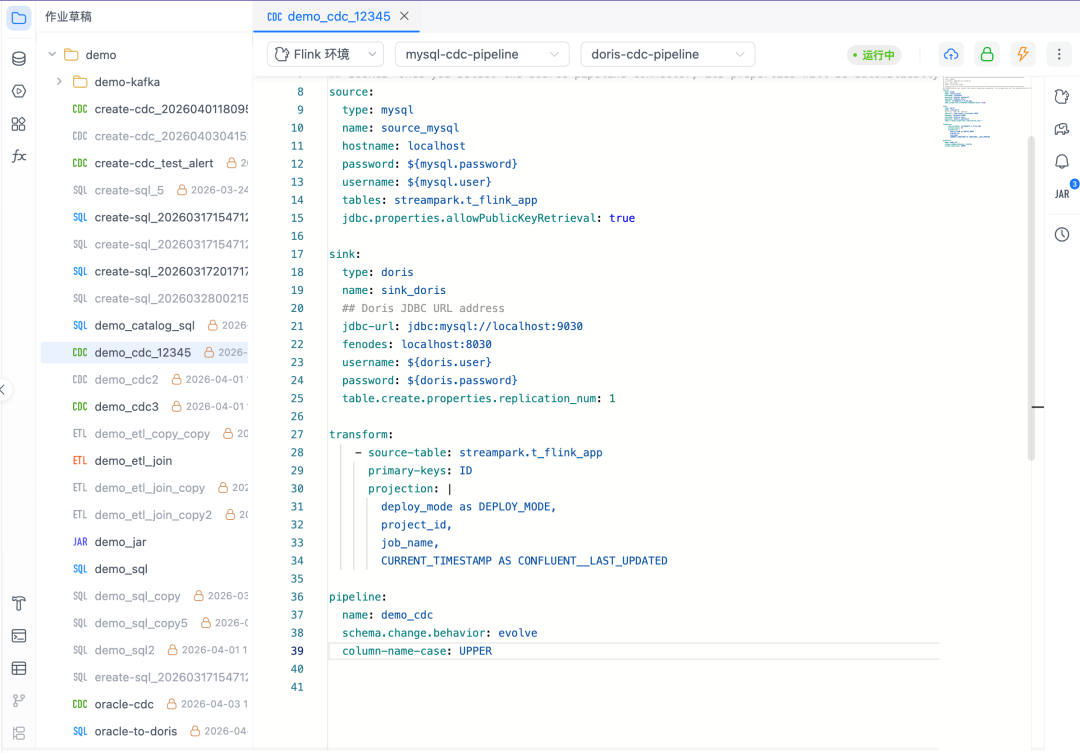
Task: Click the editor vertical scrollbar
Action: 1031,298
